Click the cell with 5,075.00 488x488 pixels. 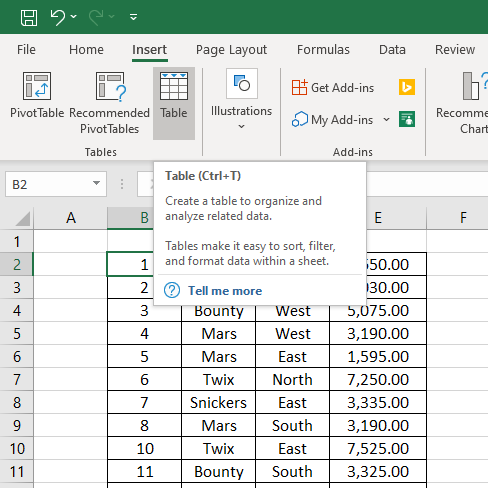378,313
